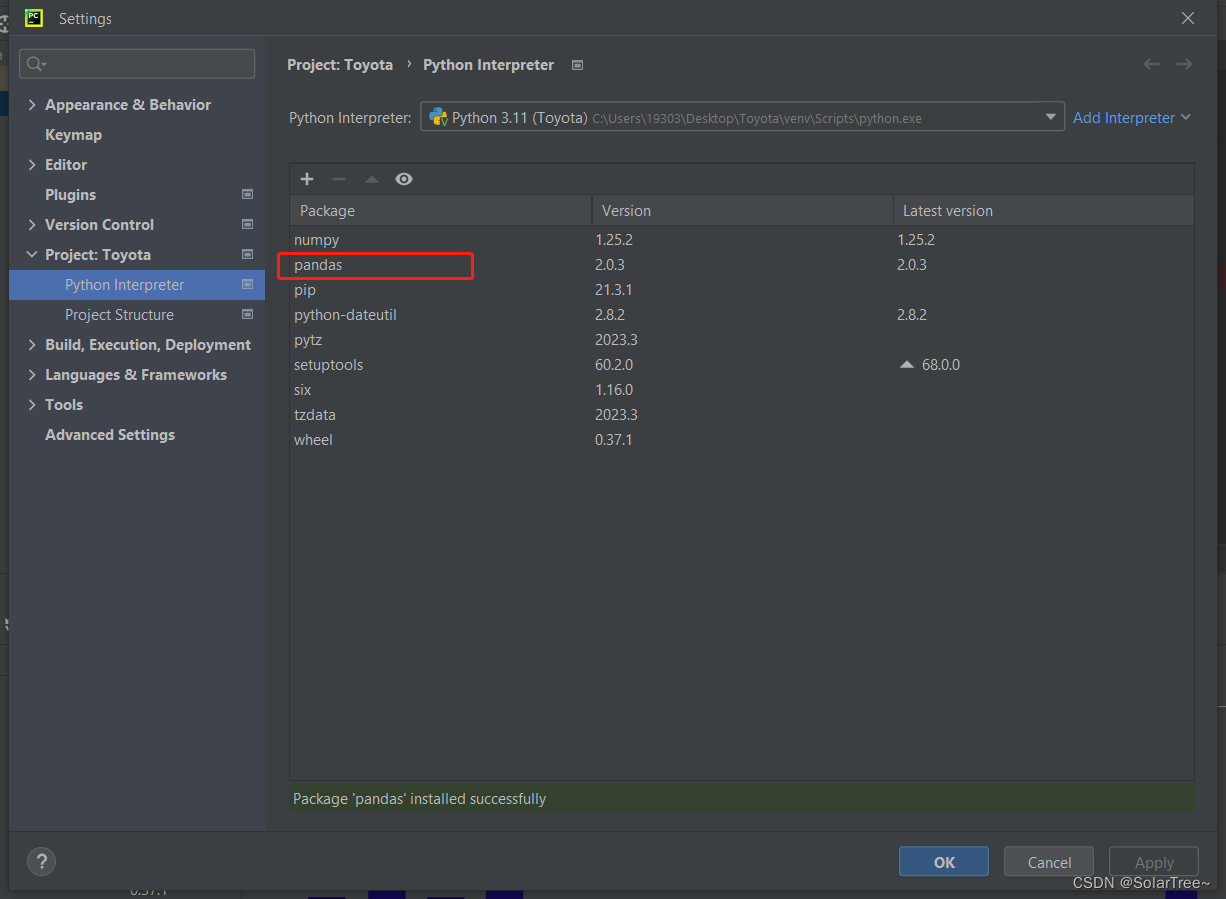Screen dimensions: 1226x899
Task: Select the six package row
Action: click(x=742, y=390)
